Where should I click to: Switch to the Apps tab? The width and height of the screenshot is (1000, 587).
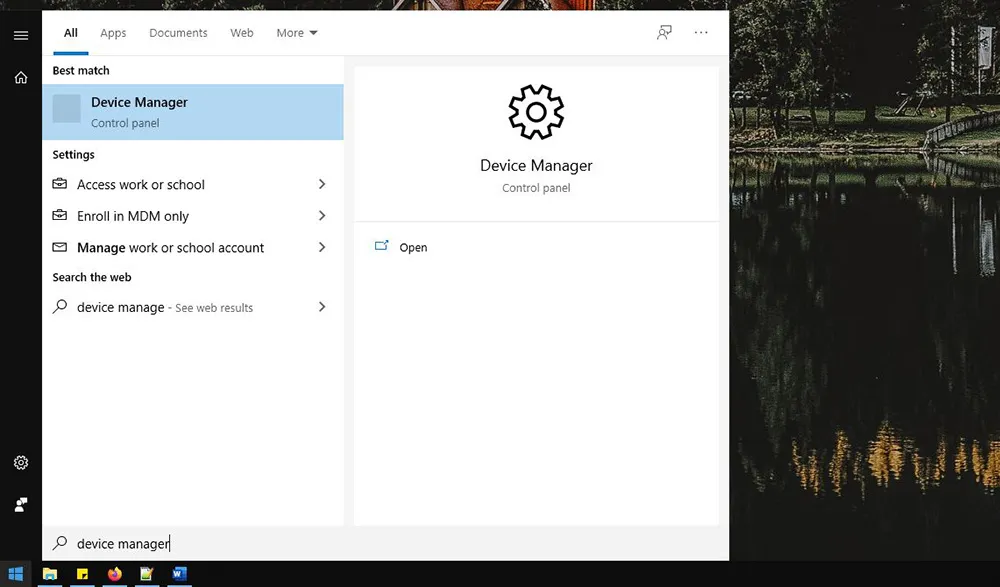(113, 33)
